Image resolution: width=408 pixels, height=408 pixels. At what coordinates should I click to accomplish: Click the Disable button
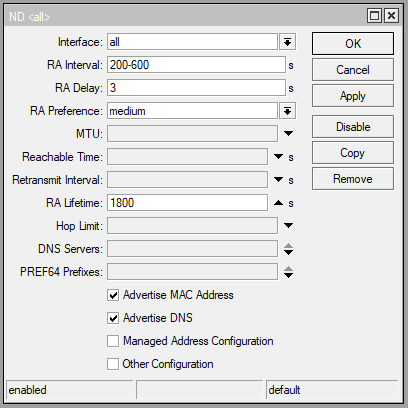[353, 127]
